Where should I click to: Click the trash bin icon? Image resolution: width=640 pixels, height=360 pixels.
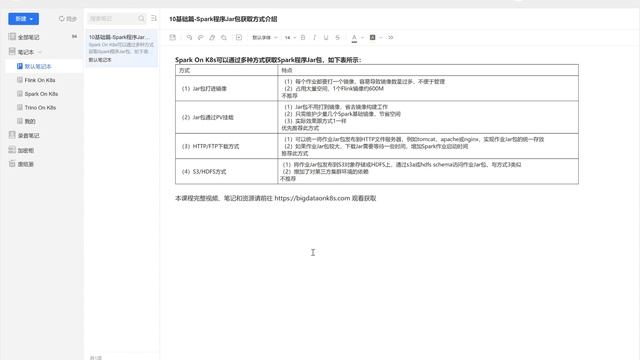(x=12, y=164)
